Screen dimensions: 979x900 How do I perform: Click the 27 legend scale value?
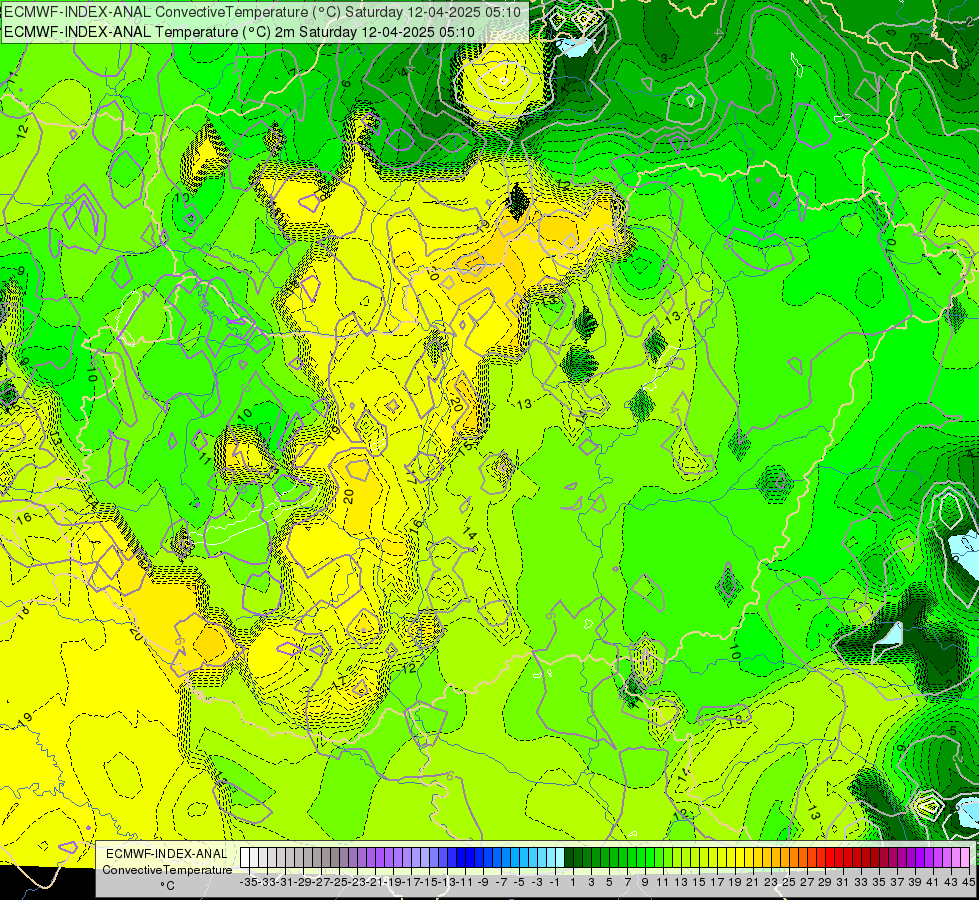[807, 882]
